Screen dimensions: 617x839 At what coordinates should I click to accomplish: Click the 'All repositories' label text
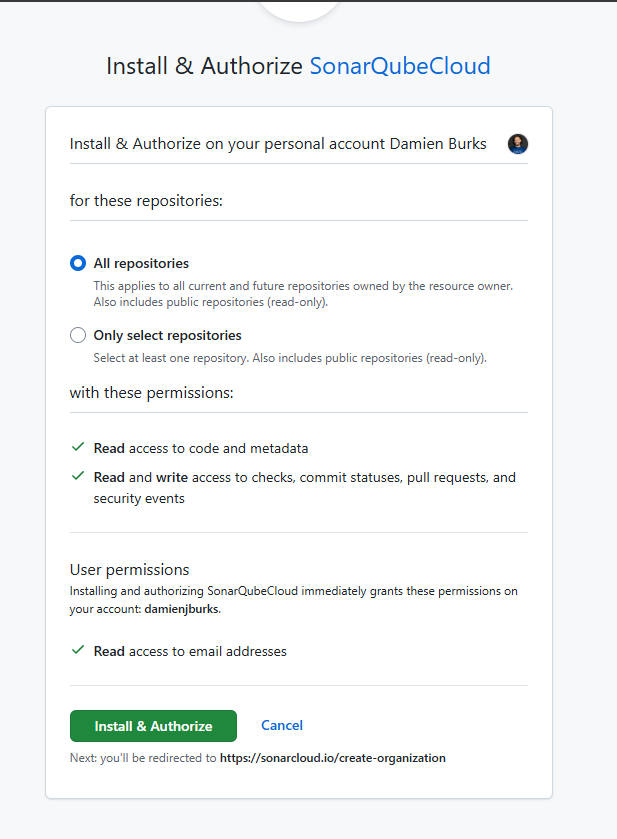[x=141, y=264]
